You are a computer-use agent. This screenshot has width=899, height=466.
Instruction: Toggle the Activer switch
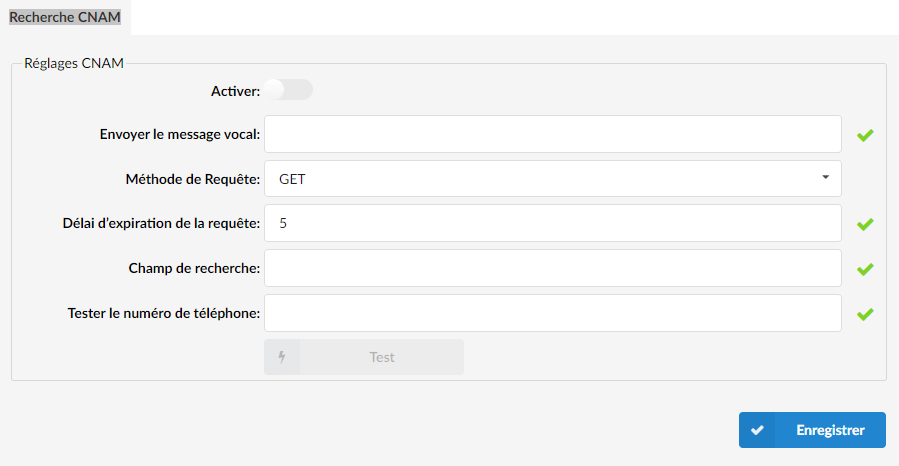pos(288,90)
